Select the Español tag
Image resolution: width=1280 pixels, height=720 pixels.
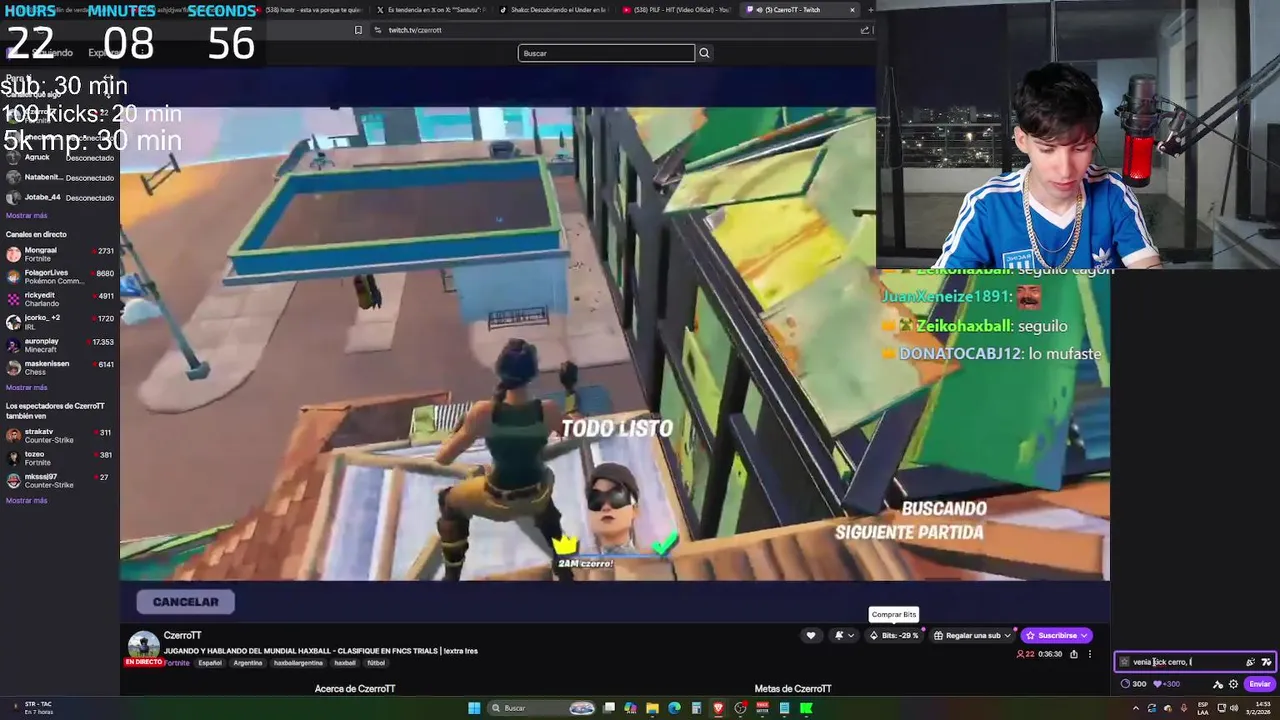coord(210,663)
